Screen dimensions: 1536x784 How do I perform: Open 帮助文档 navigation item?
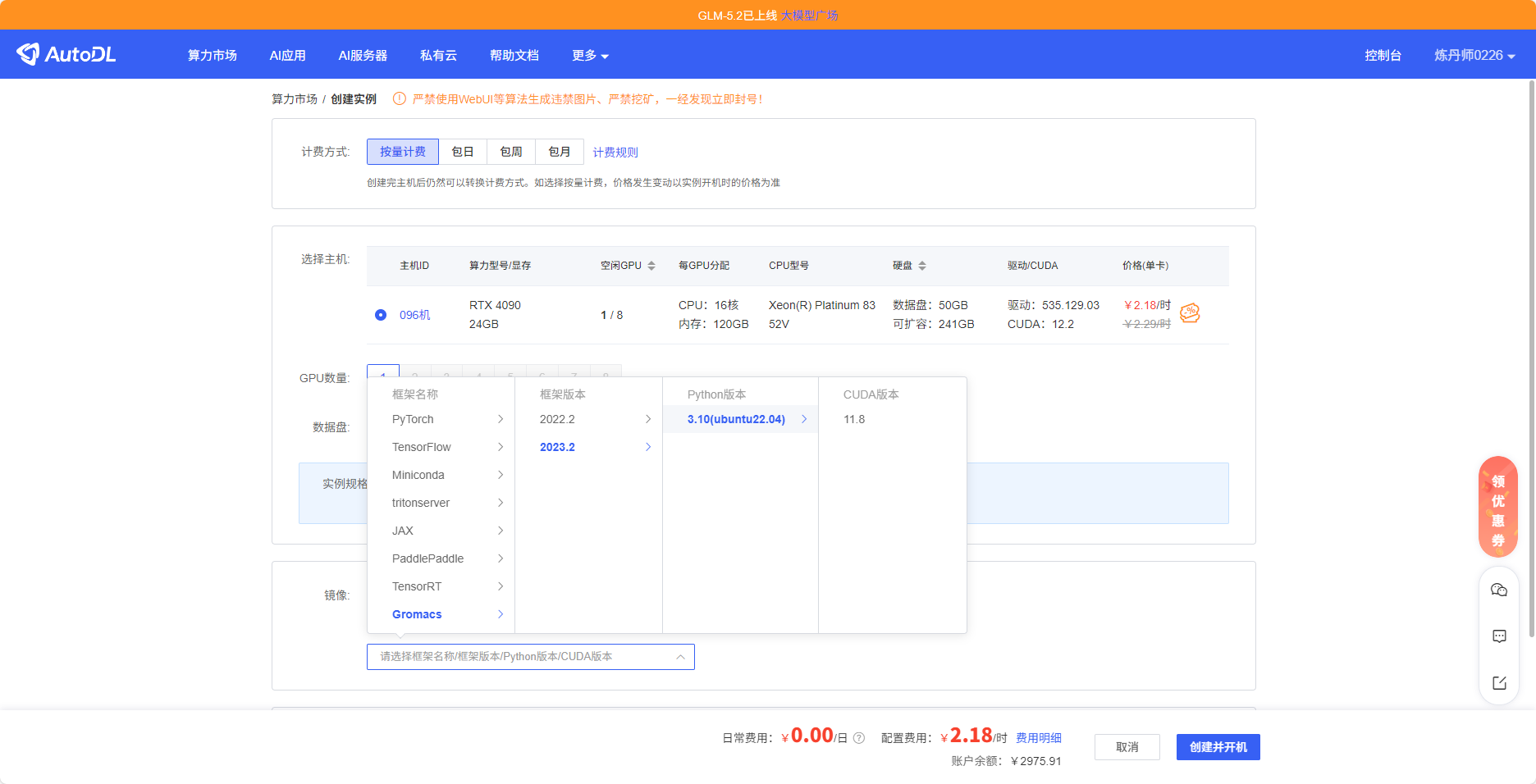(514, 55)
